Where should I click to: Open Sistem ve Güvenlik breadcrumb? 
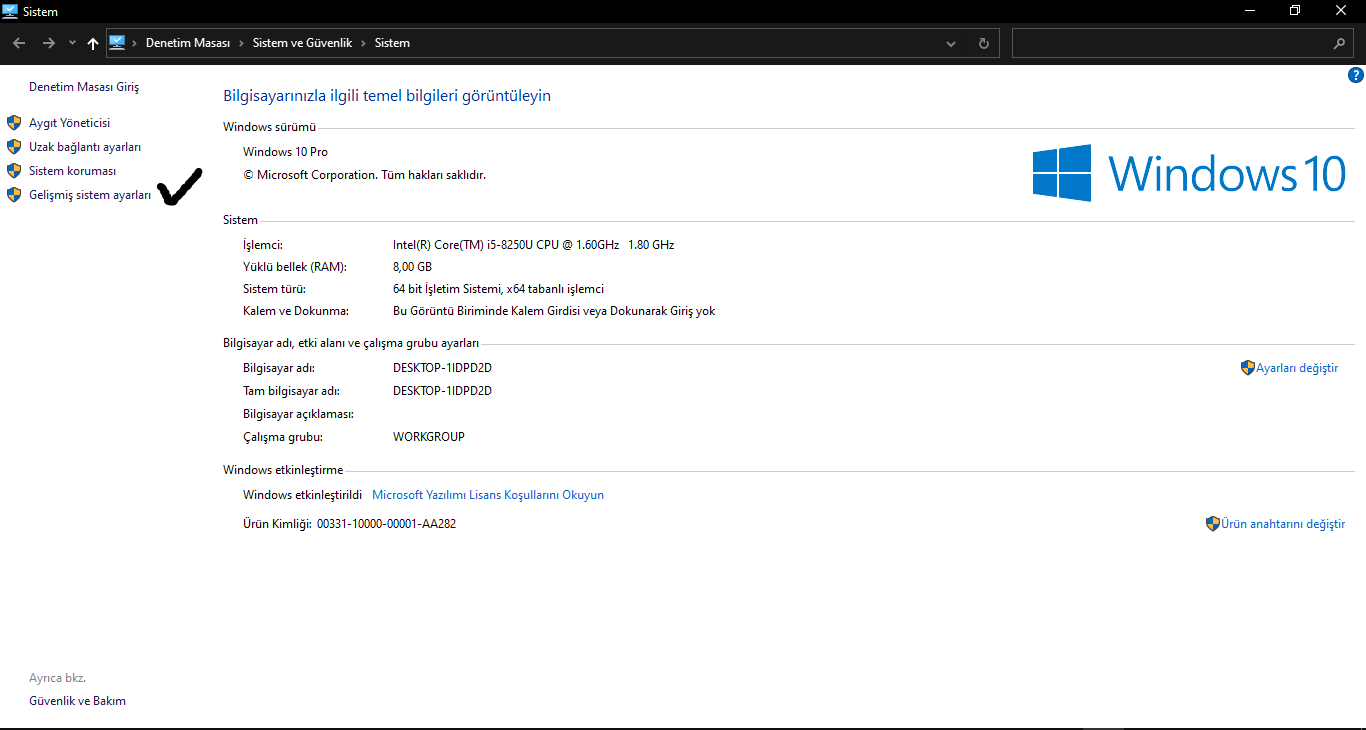[302, 43]
